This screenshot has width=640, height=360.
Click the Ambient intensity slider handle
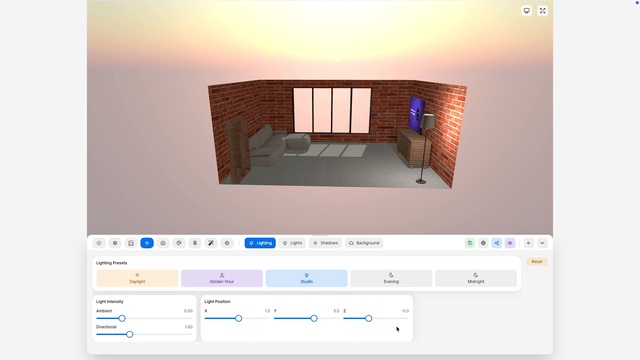coord(122,318)
